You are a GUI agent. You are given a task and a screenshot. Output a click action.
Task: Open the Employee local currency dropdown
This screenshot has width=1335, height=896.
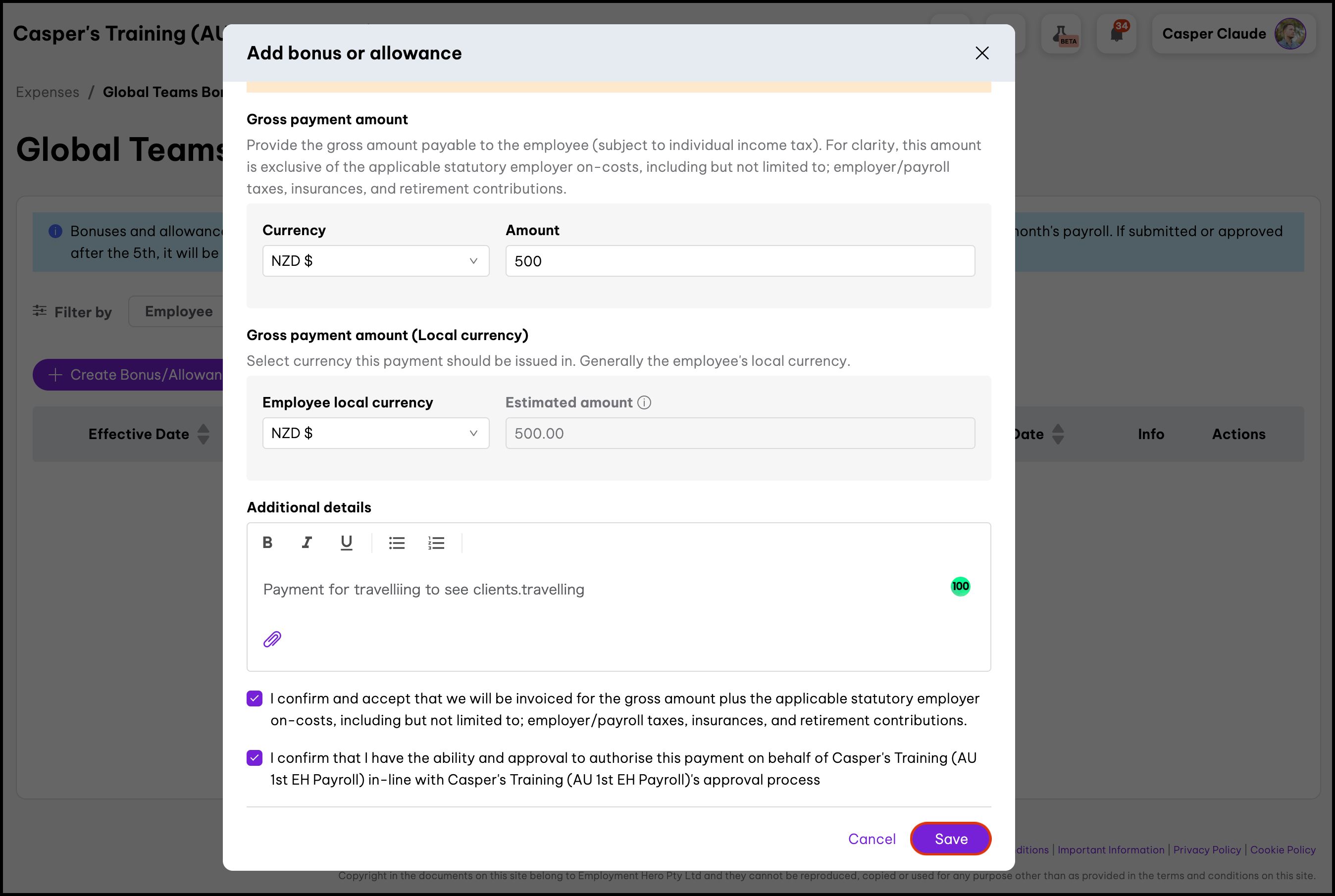coord(375,433)
